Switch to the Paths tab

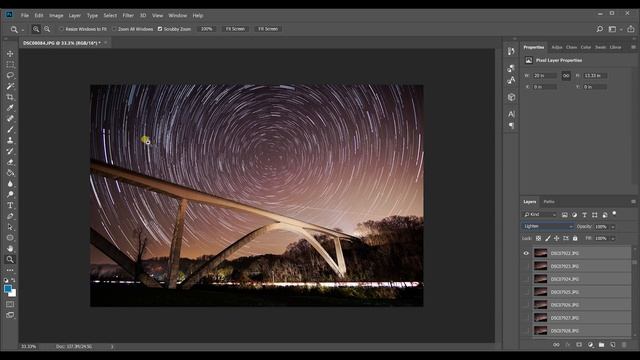[x=549, y=202]
